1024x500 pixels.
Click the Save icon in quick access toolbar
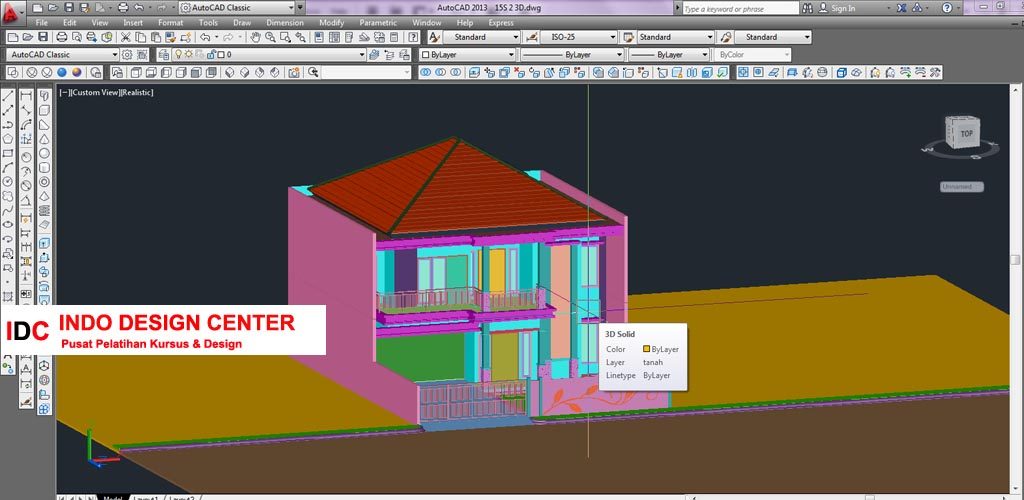69,8
